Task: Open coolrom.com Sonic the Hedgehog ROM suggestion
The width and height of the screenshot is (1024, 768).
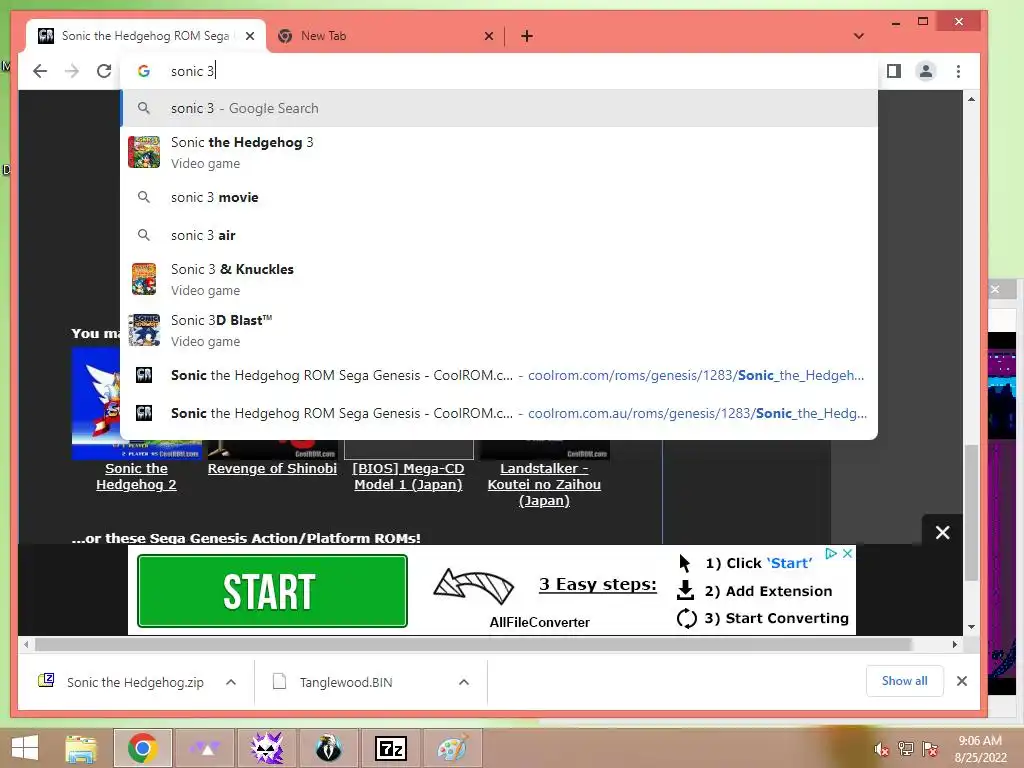Action: point(499,376)
